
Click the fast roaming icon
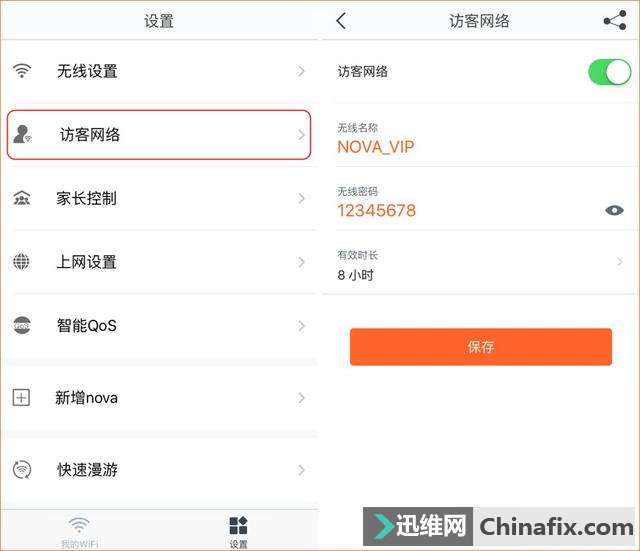pos(22,469)
